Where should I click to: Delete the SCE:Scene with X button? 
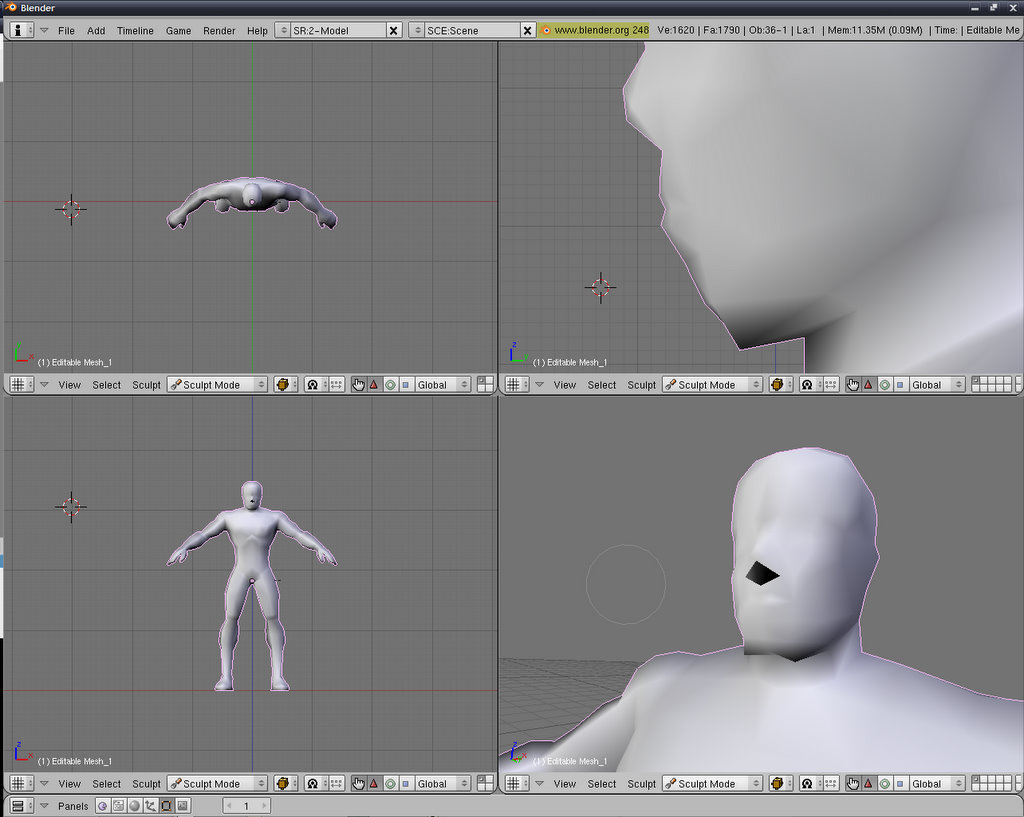[528, 31]
